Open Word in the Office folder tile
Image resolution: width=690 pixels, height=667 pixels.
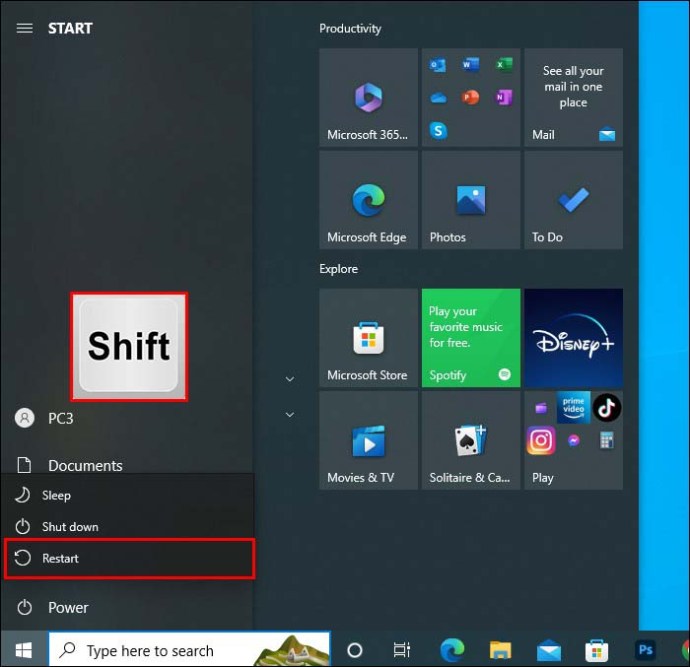point(470,65)
